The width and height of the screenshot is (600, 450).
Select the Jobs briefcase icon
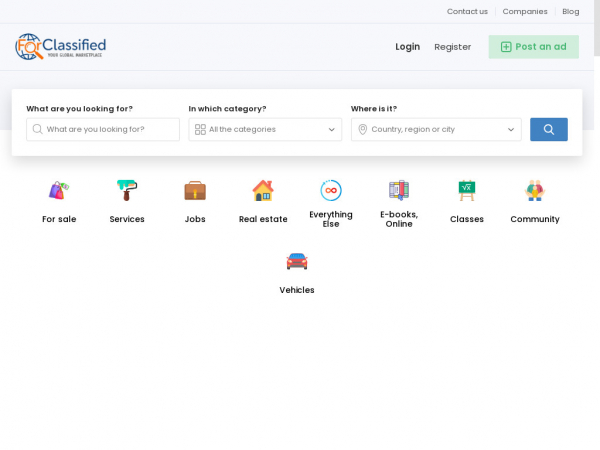(x=195, y=190)
